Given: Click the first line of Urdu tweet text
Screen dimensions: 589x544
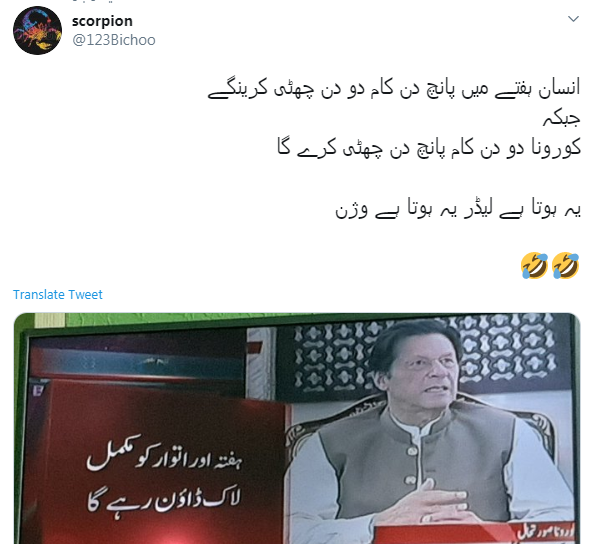Looking at the screenshot, I should tap(394, 89).
